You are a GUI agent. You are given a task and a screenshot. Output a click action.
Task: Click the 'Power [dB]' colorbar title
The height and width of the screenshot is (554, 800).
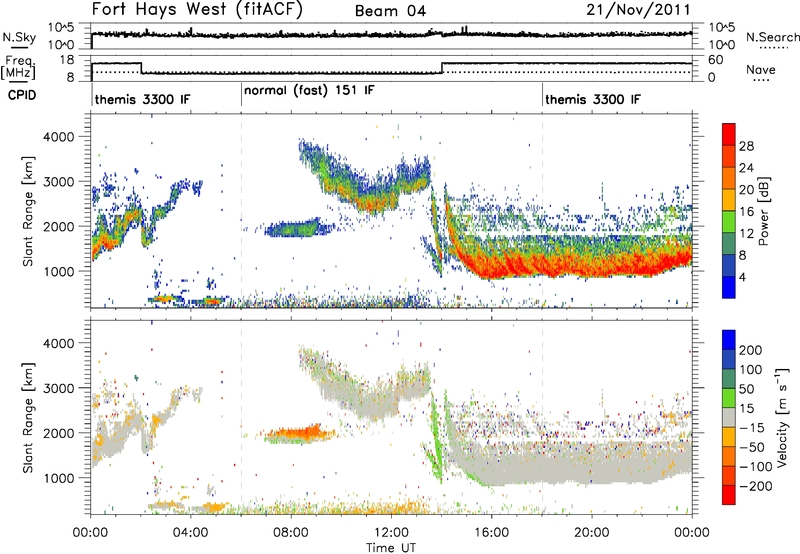(x=763, y=211)
